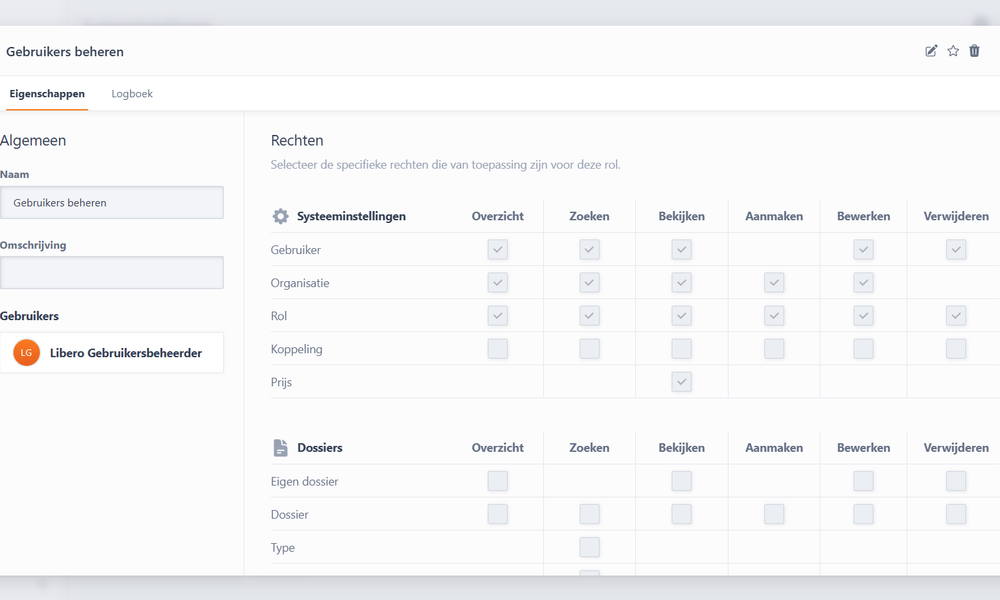The height and width of the screenshot is (600, 1000).
Task: Toggle Organisatie Zoeken checkbox
Action: (589, 282)
